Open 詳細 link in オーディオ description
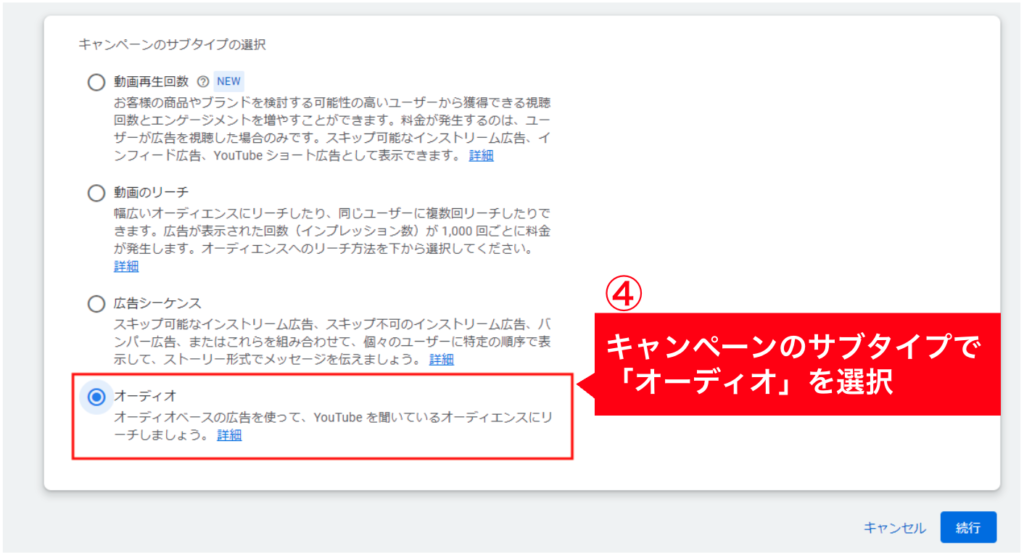This screenshot has width=1024, height=557. coord(229,436)
